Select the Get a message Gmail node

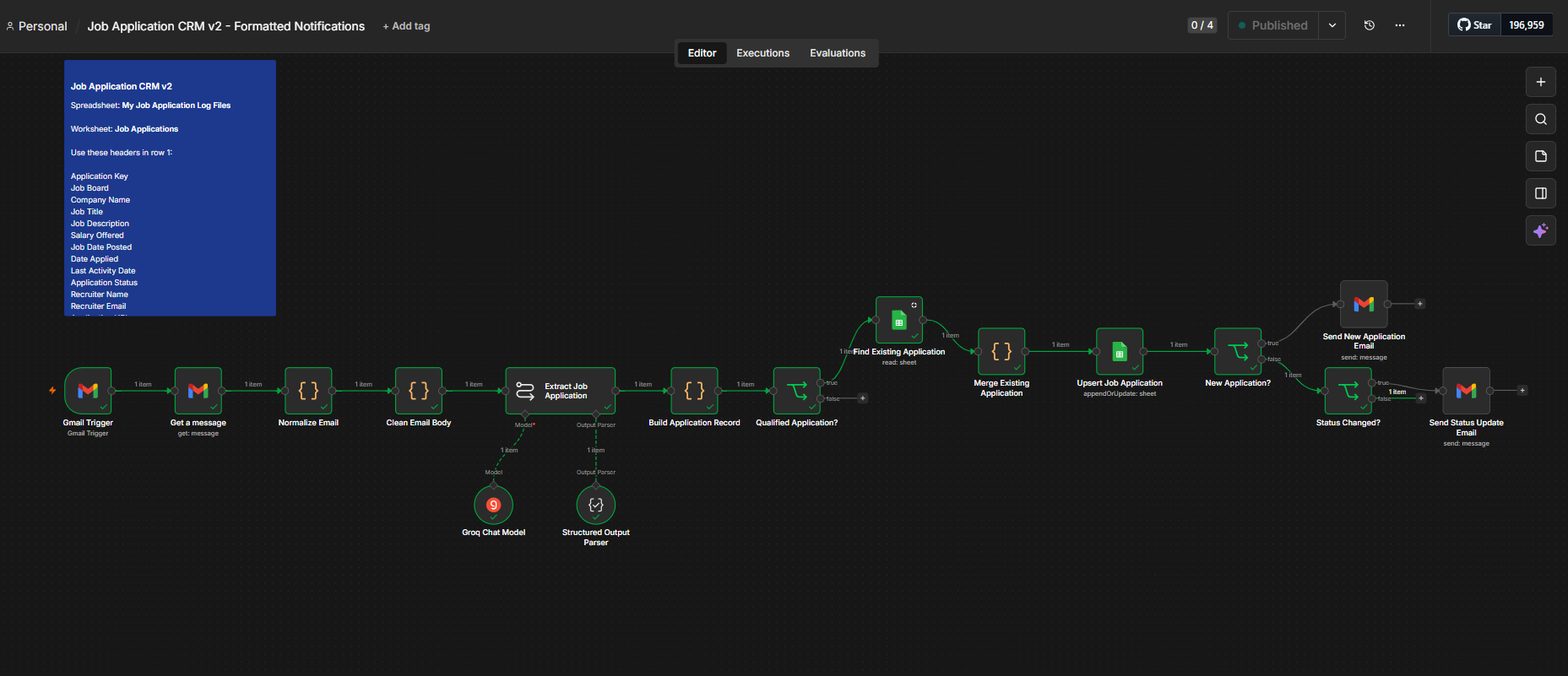click(x=198, y=391)
